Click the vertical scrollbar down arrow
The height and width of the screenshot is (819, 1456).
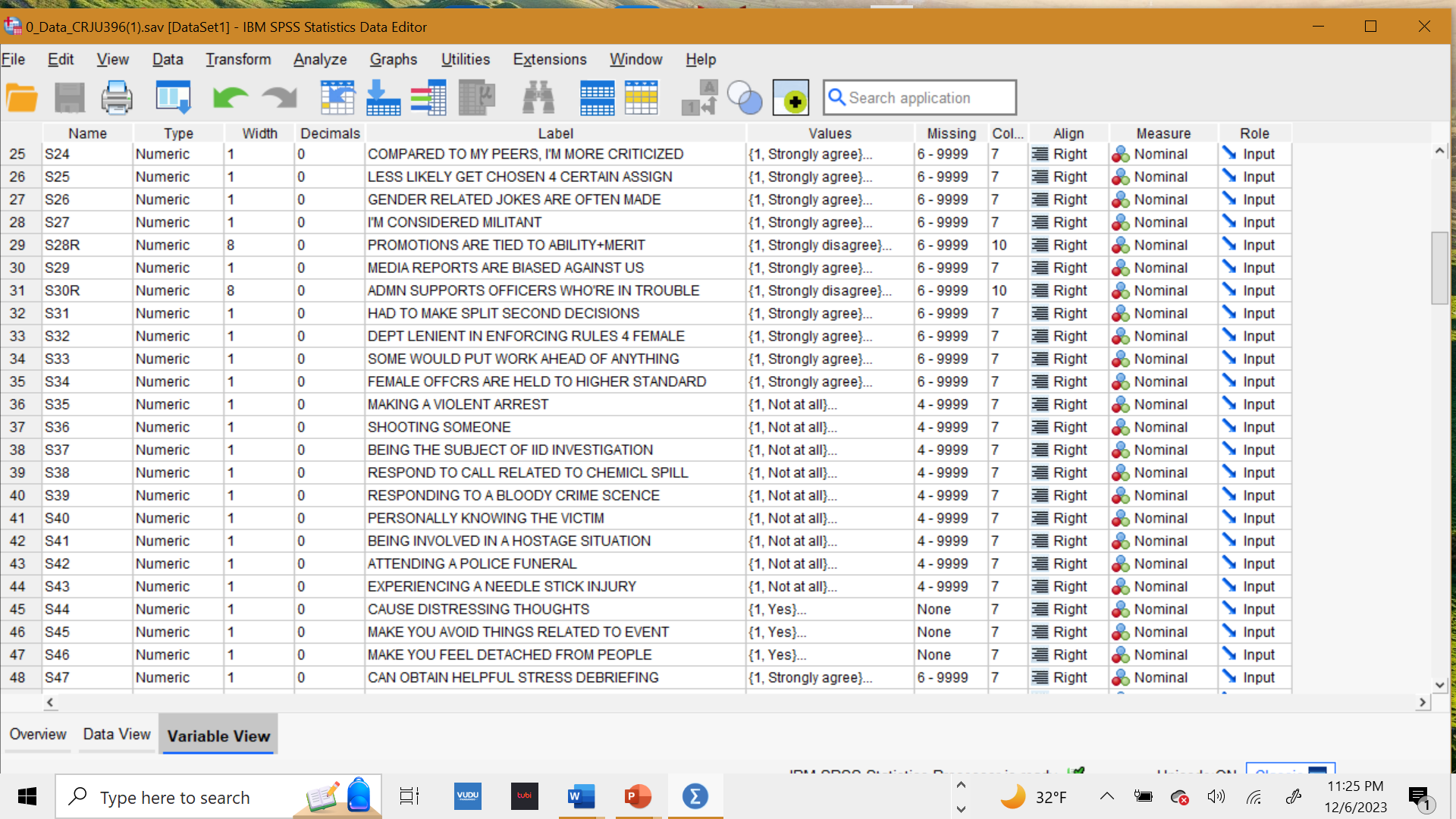pyautogui.click(x=1439, y=685)
